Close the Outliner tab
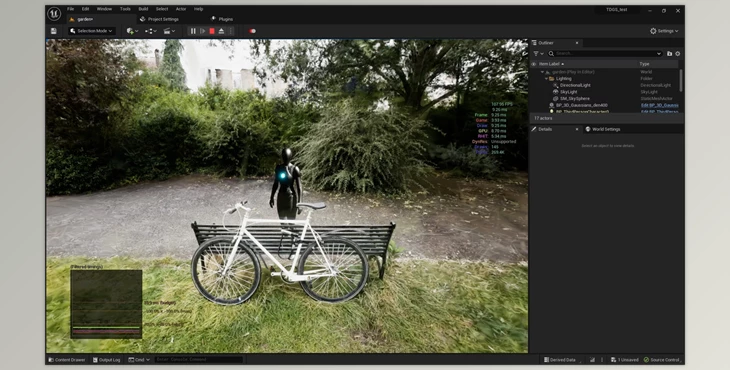This screenshot has width=730, height=370. coord(577,43)
